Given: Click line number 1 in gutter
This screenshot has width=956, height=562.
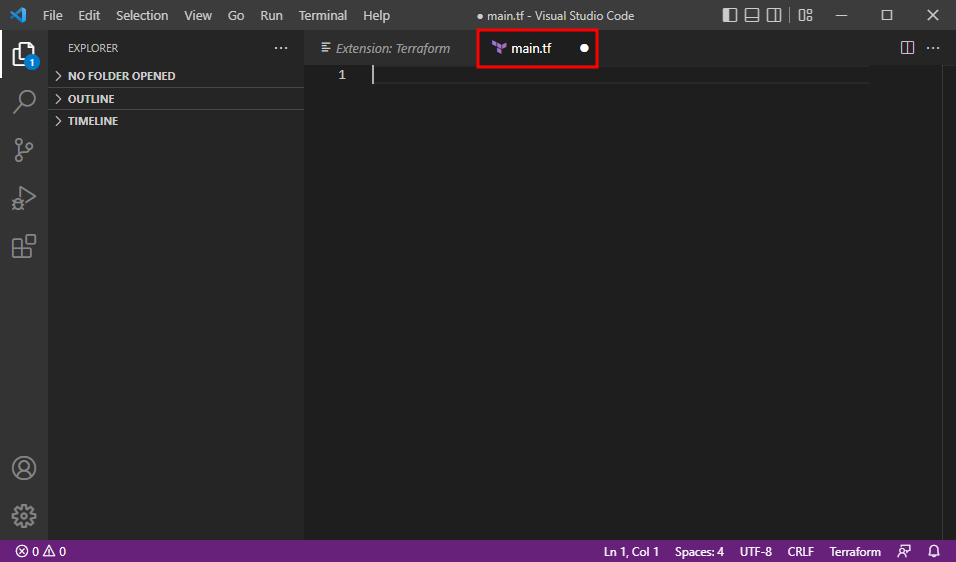Looking at the screenshot, I should [x=342, y=74].
